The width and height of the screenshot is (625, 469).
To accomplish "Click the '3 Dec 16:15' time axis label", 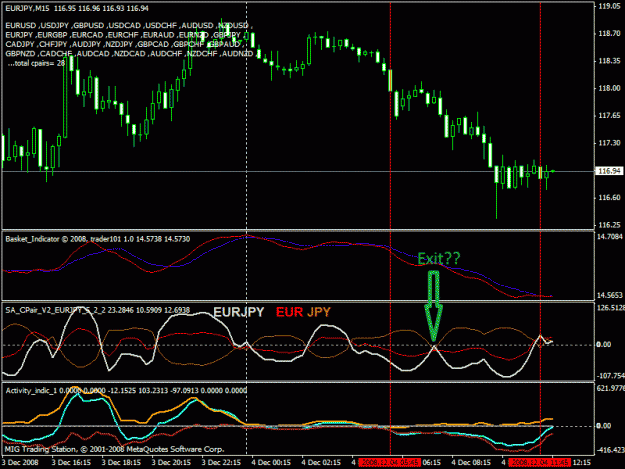I will (71, 463).
